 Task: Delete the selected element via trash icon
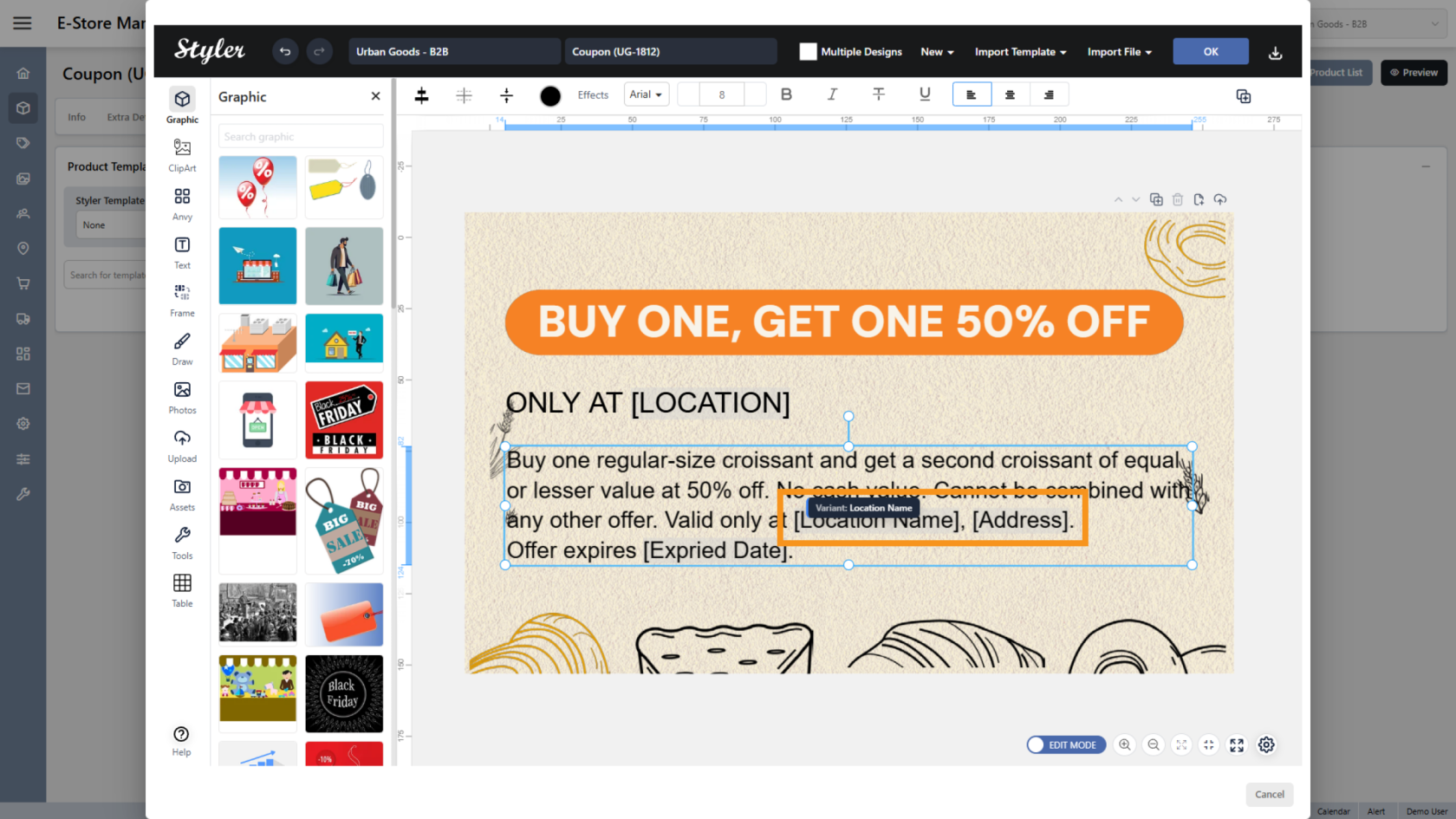(1178, 199)
